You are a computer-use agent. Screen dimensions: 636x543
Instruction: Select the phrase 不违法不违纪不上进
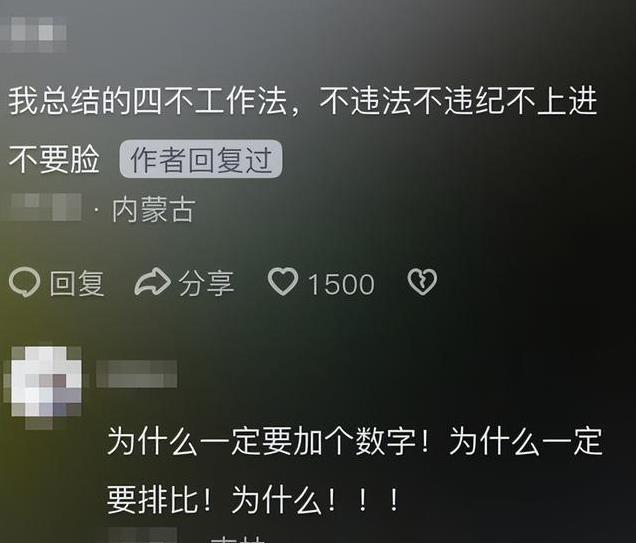point(458,101)
